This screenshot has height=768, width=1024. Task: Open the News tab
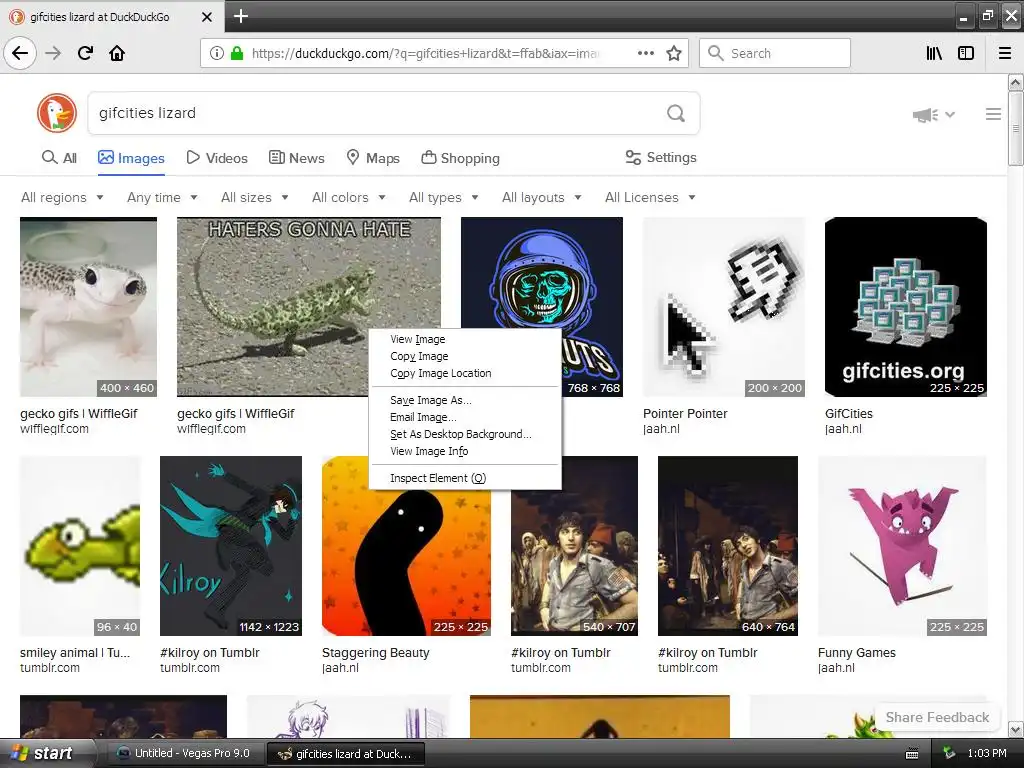tap(296, 158)
